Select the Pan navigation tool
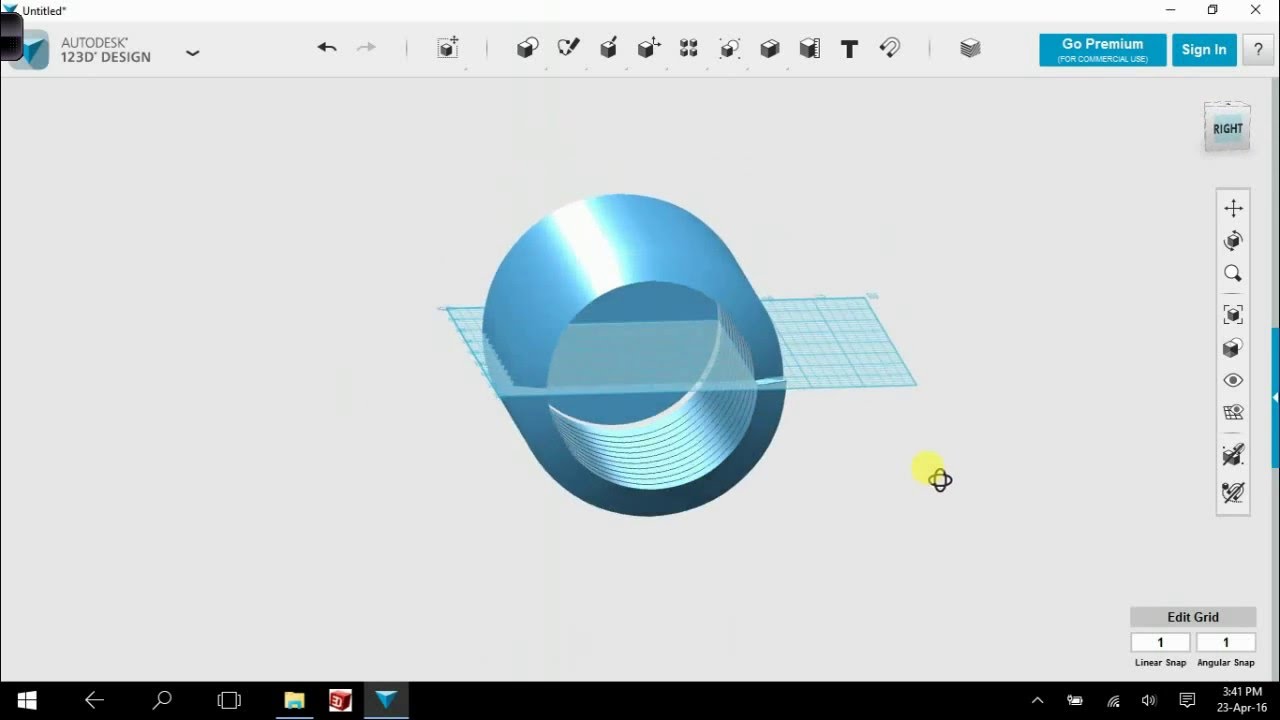The width and height of the screenshot is (1280, 720). (x=1233, y=208)
